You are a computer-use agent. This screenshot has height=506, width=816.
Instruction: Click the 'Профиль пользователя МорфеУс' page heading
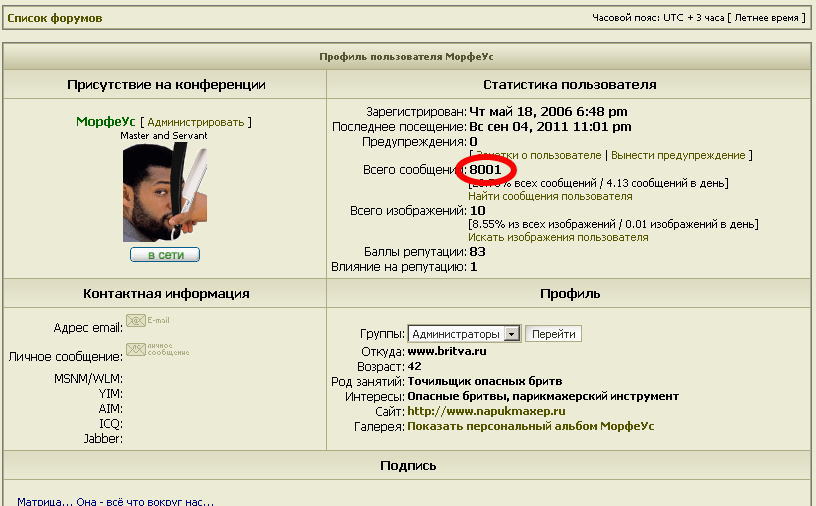(x=406, y=57)
